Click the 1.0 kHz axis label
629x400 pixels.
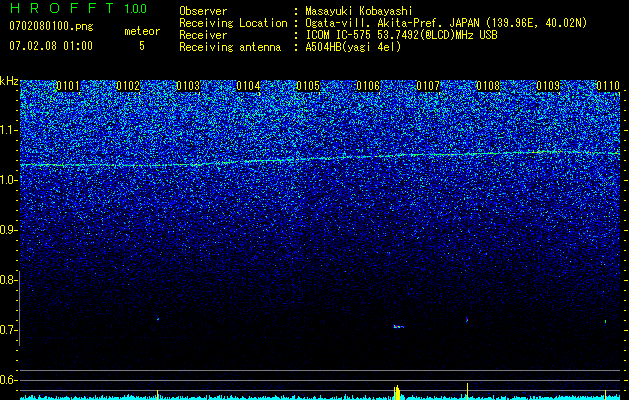click(x=8, y=180)
